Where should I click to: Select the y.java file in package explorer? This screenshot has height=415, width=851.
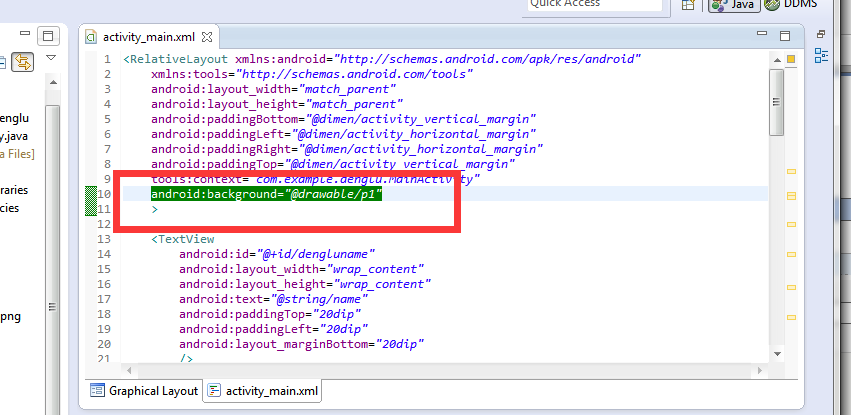[x=14, y=136]
